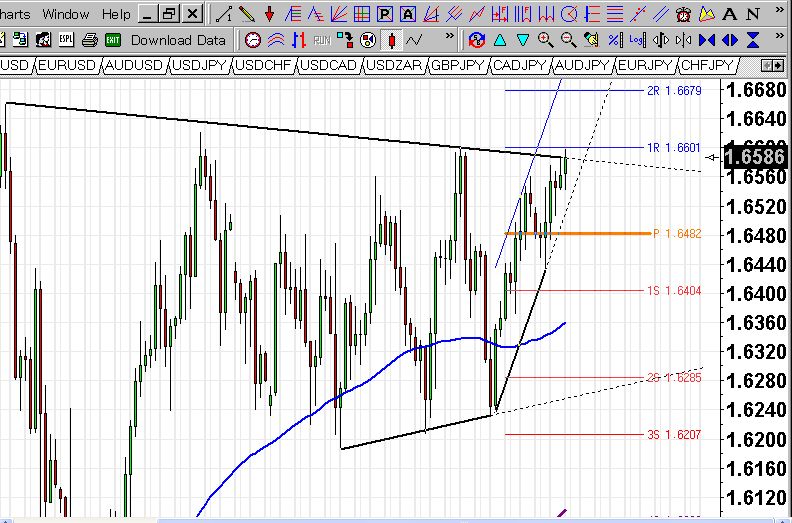Select the red down arrow marker tool
Viewport: 792px width, 523px height.
[x=269, y=14]
